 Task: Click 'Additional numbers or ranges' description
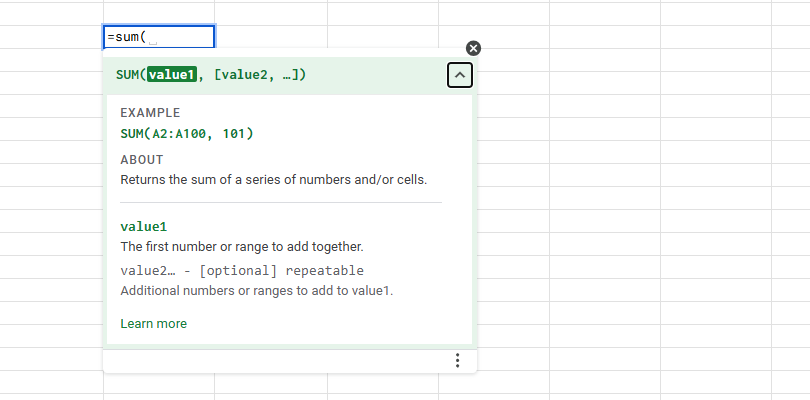(x=257, y=290)
